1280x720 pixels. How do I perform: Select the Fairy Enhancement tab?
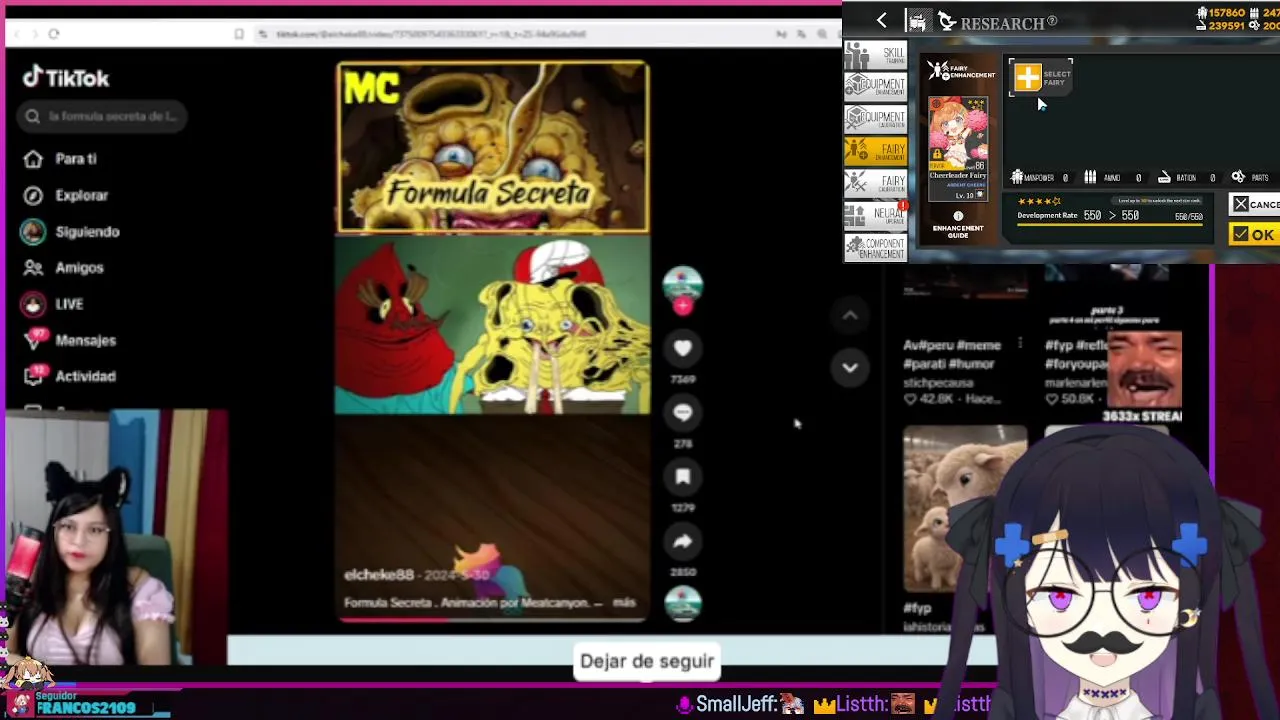[x=875, y=150]
